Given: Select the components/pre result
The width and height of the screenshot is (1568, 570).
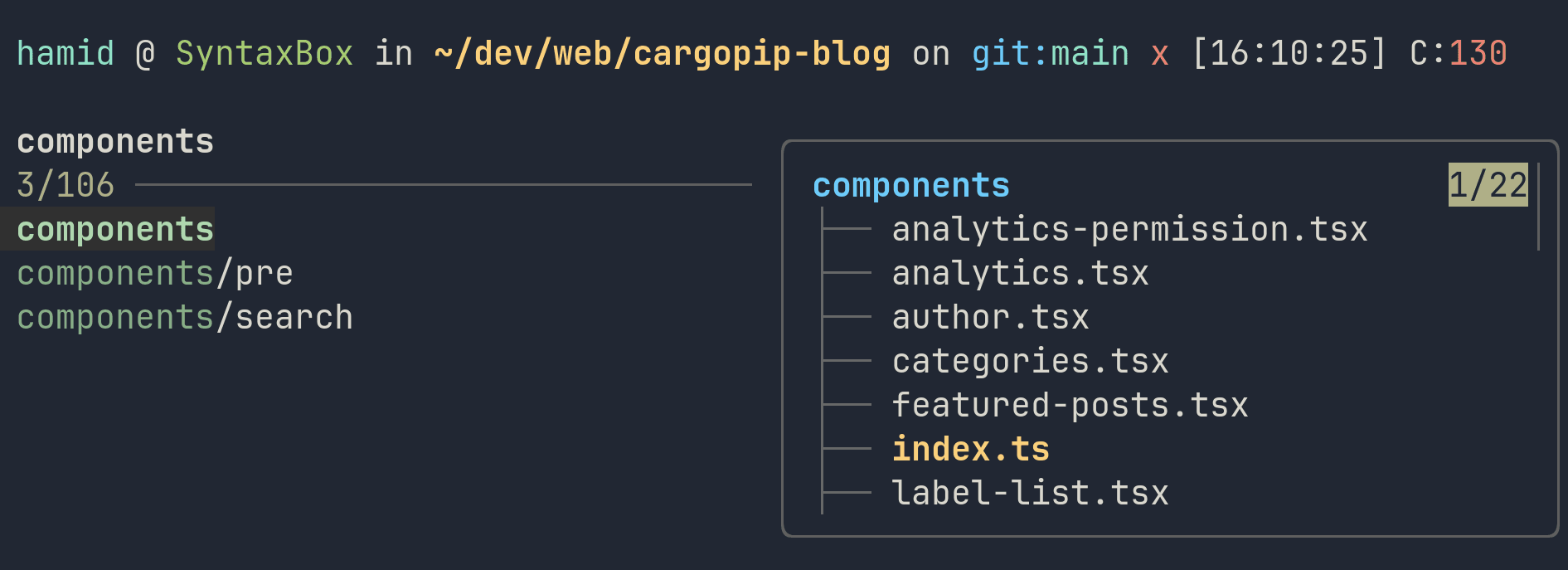Looking at the screenshot, I should point(154,274).
